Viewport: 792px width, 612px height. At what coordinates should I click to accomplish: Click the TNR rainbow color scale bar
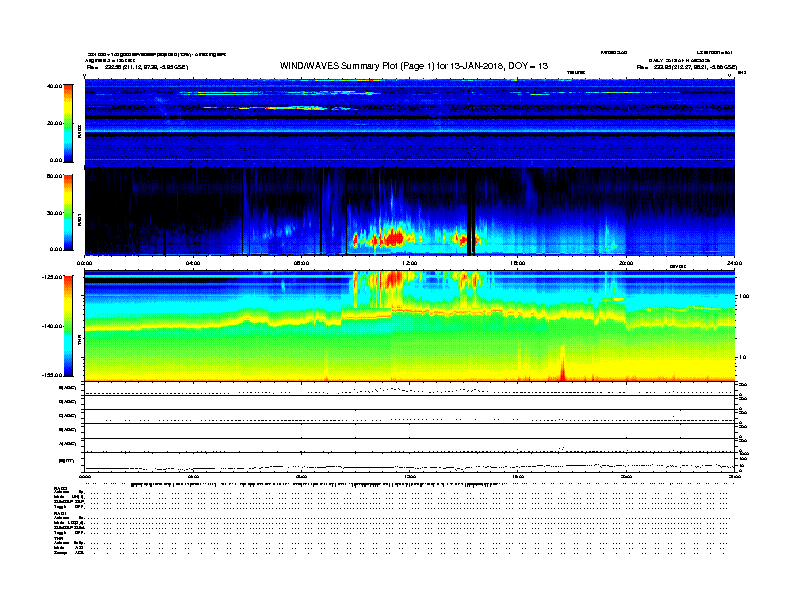coord(68,326)
